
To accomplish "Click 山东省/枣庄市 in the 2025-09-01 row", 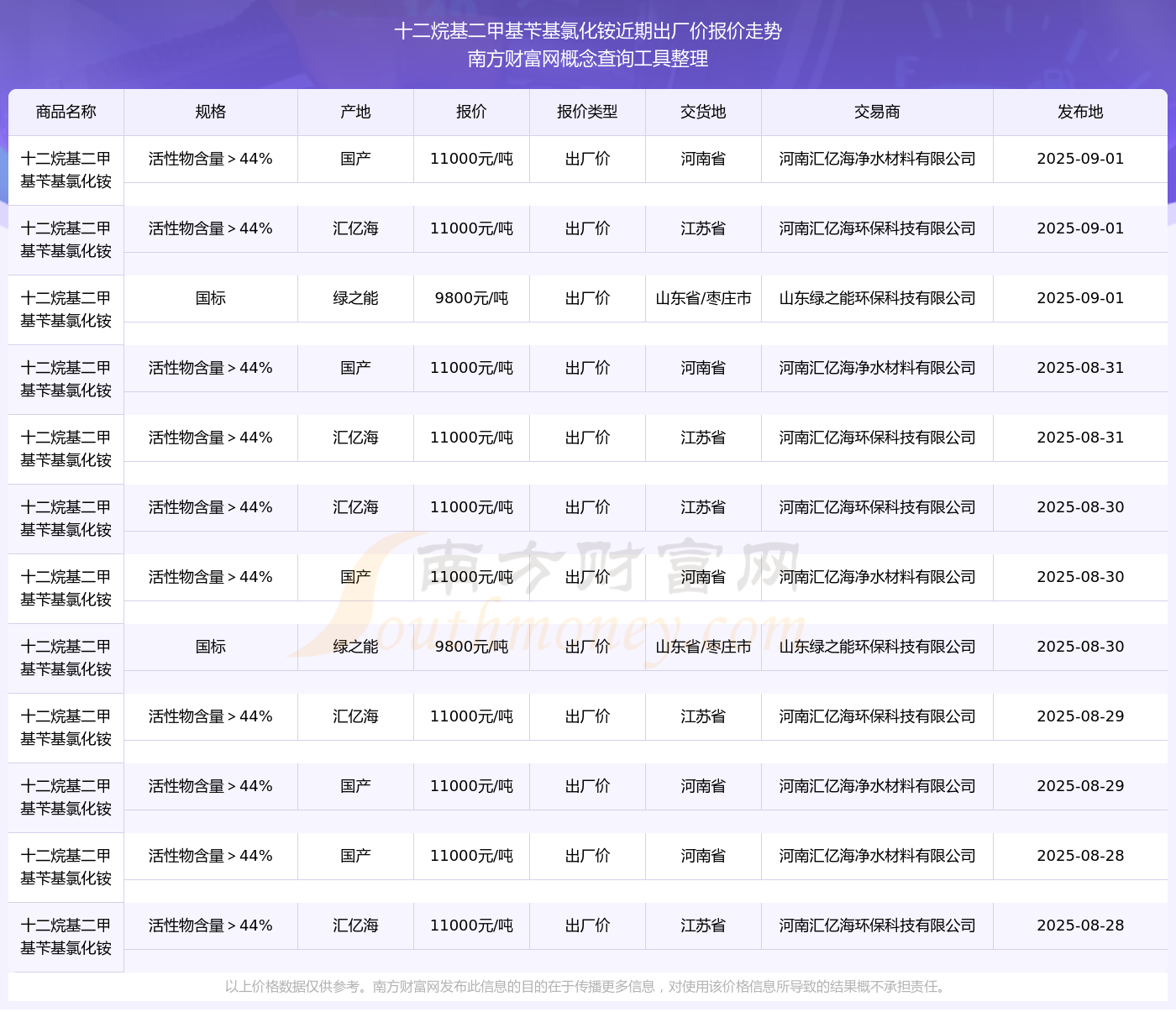I will coord(703,298).
